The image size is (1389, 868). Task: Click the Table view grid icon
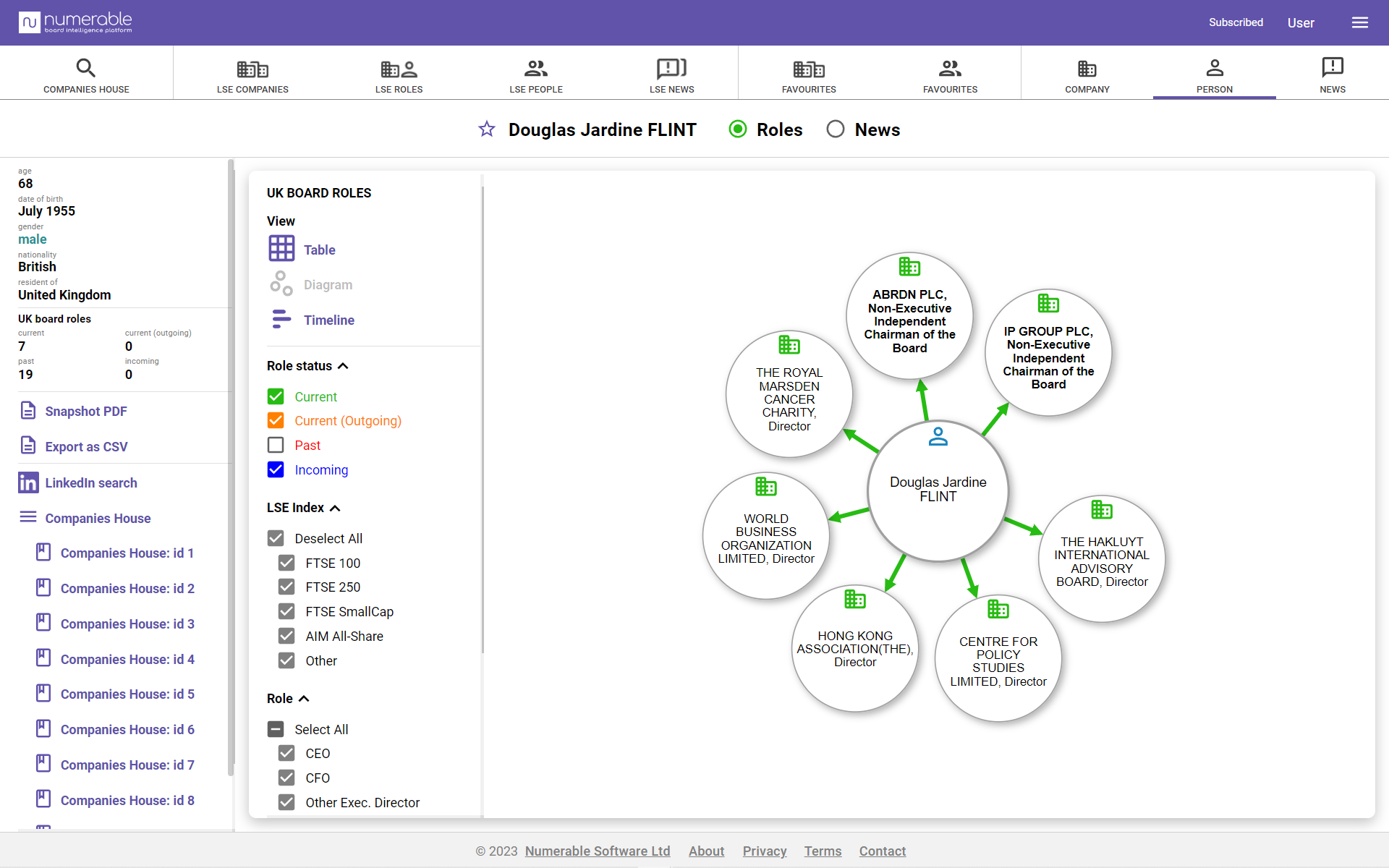(281, 248)
